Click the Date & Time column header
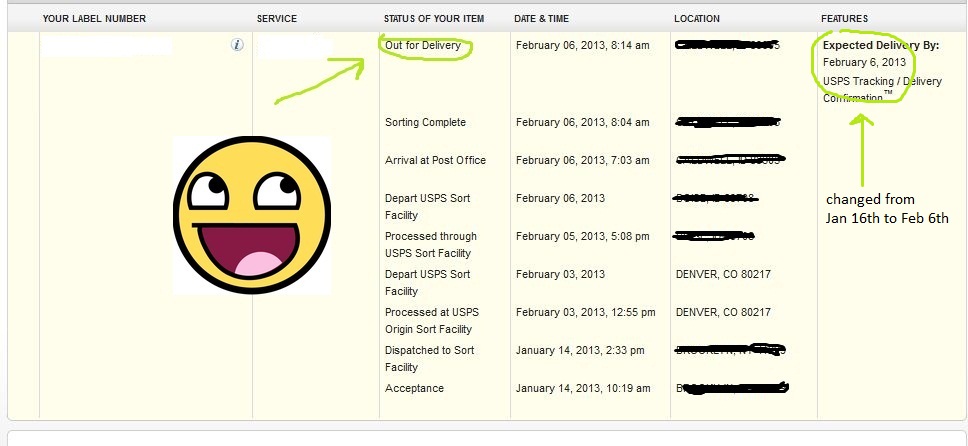968x446 pixels. point(548,19)
